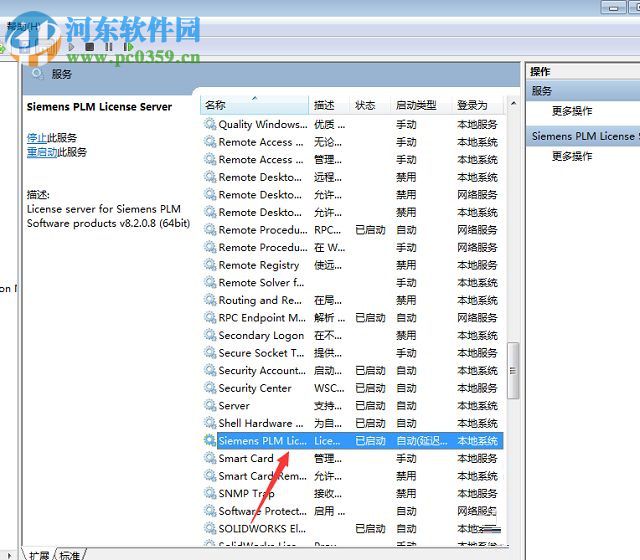Screen dimensions: 640x560
Task: Click 禁用 startup type in SNMP Trap row
Action: click(x=406, y=493)
